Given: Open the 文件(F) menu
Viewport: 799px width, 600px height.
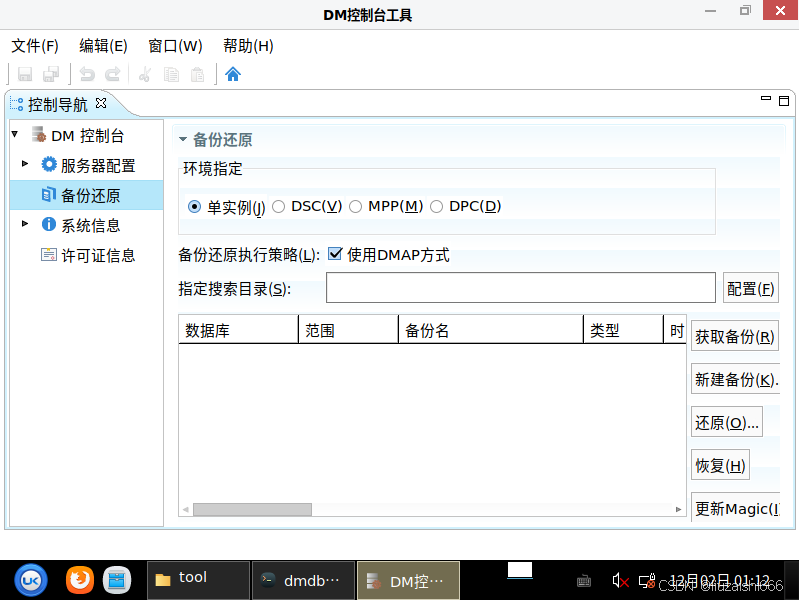Looking at the screenshot, I should (x=35, y=46).
